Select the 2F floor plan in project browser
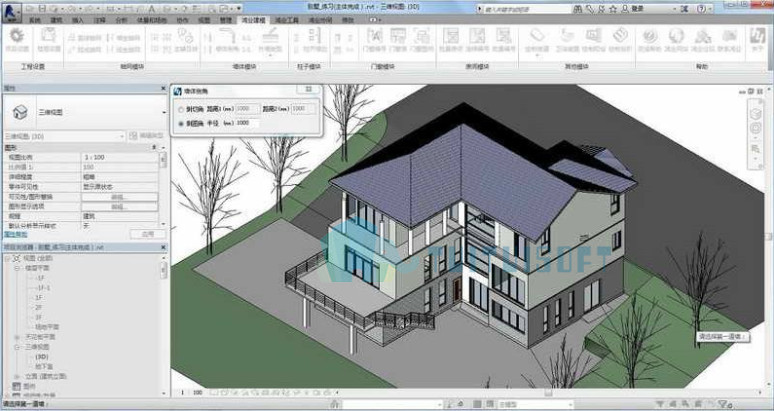 tap(39, 307)
